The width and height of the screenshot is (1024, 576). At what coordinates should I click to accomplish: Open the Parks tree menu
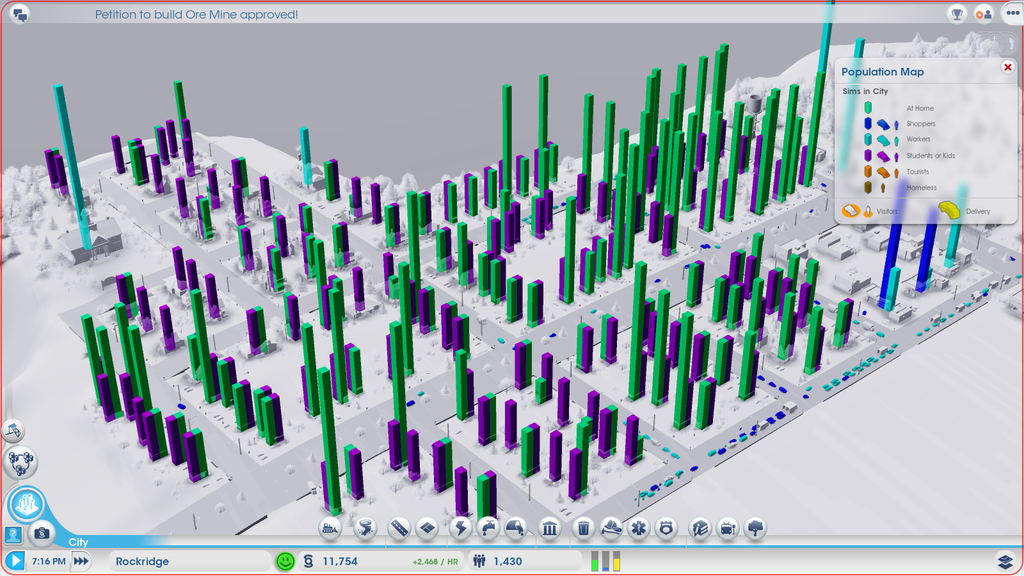coord(756,527)
